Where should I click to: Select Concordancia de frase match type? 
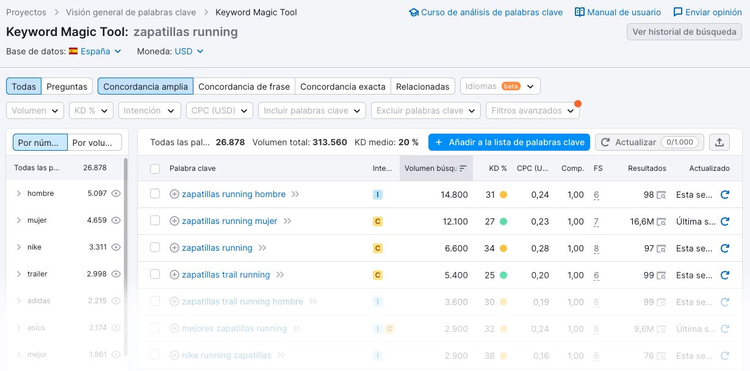coord(244,87)
